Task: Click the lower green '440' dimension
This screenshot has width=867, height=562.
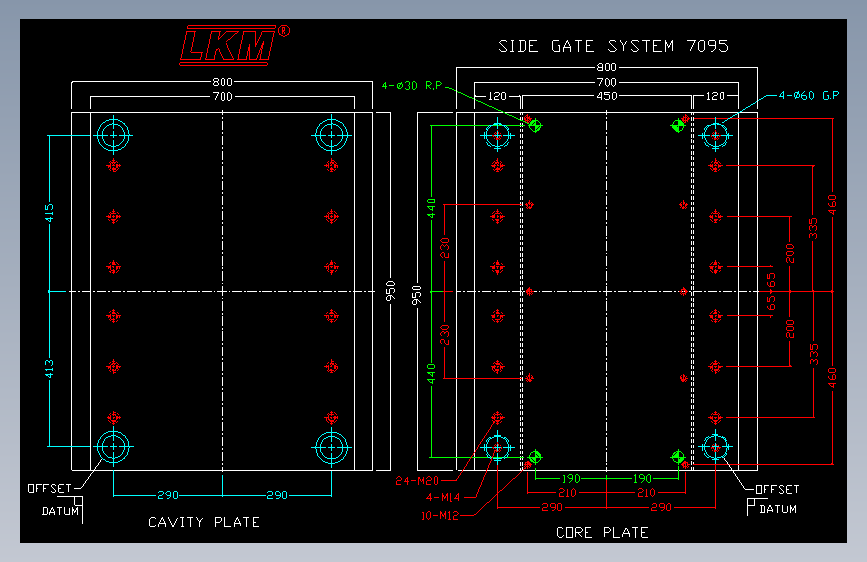Action: tap(431, 373)
